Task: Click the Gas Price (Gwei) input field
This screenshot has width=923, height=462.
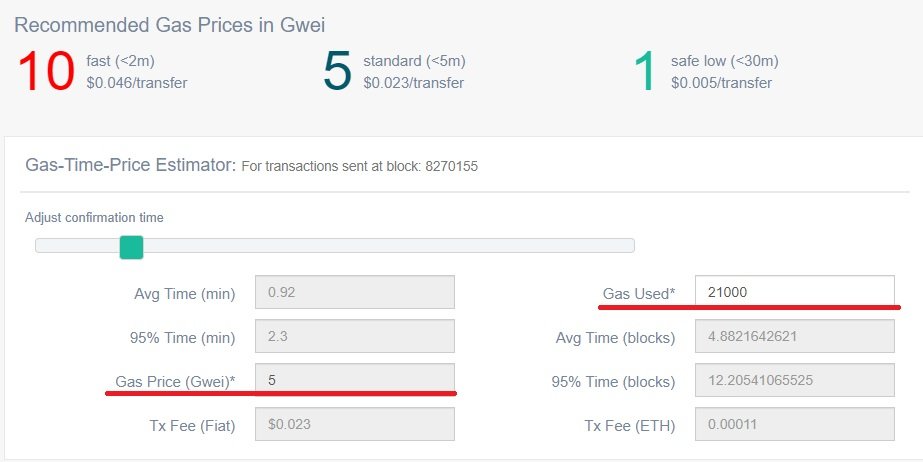Action: point(355,379)
